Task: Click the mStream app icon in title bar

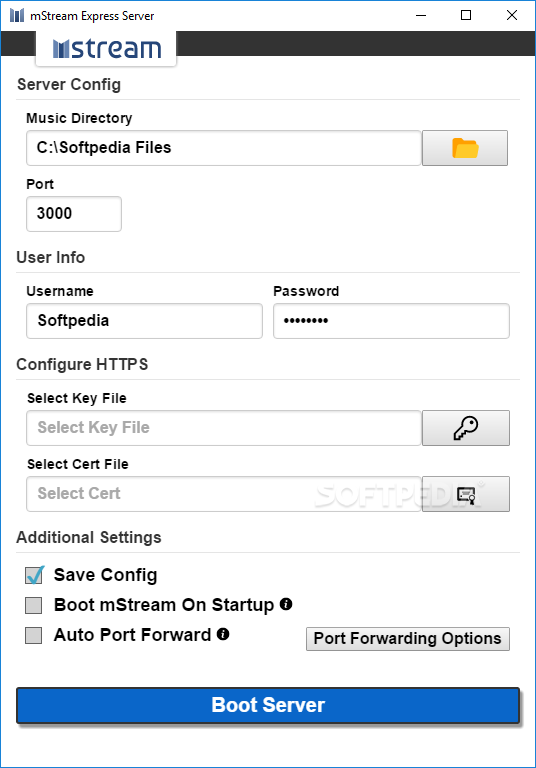Action: (17, 15)
